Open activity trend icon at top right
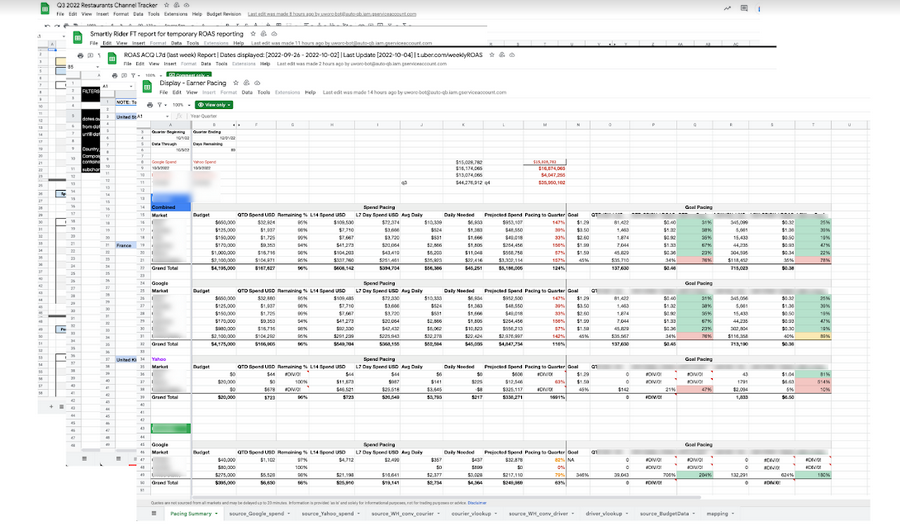The image size is (900, 525). [x=727, y=9]
